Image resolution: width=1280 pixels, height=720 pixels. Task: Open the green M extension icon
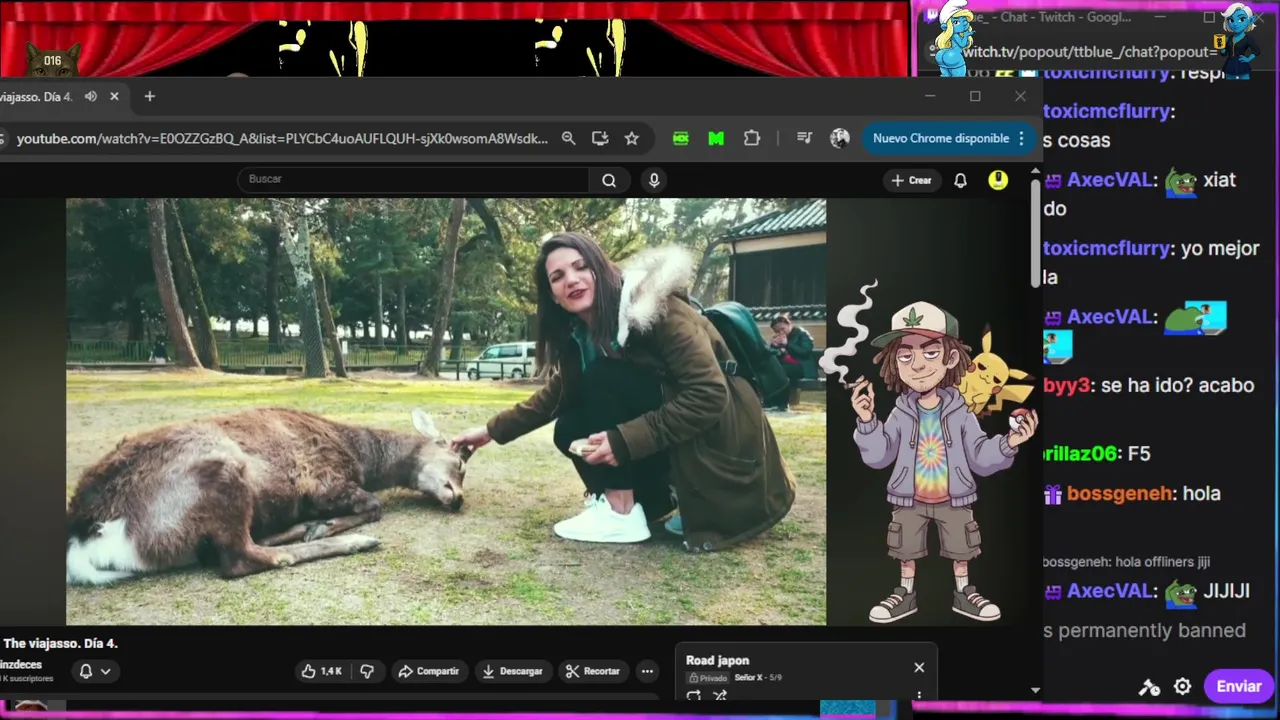716,139
